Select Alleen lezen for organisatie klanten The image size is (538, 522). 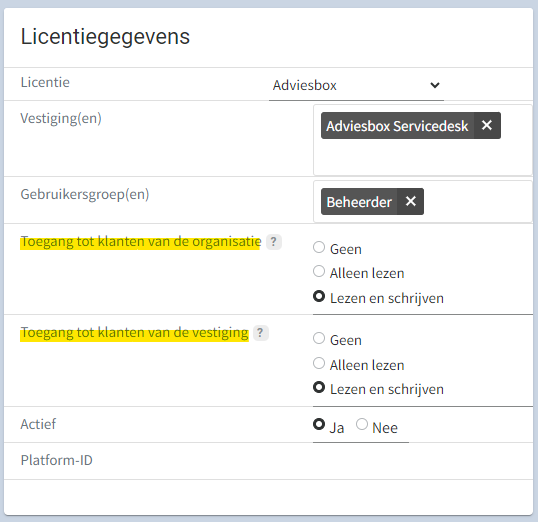[319, 271]
